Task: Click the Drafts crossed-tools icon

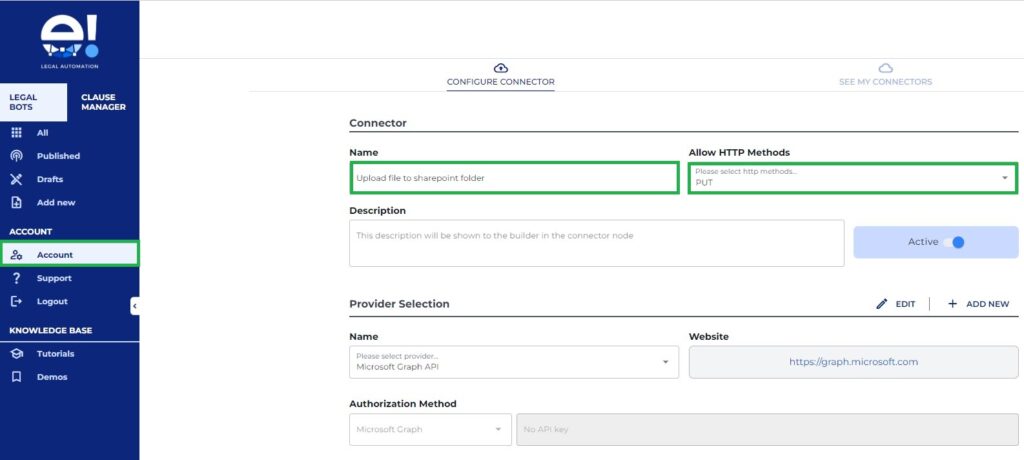Action: tap(16, 179)
